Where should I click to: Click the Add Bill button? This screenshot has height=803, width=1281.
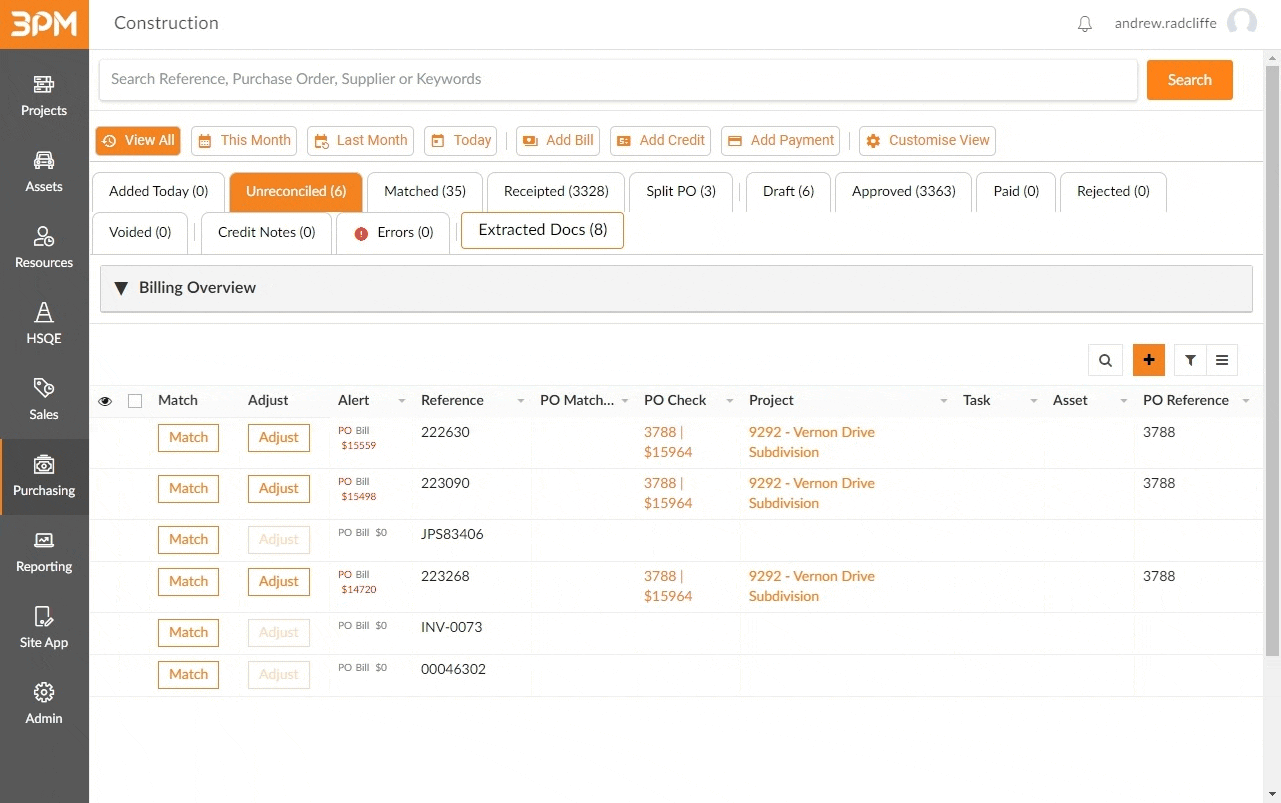point(558,141)
